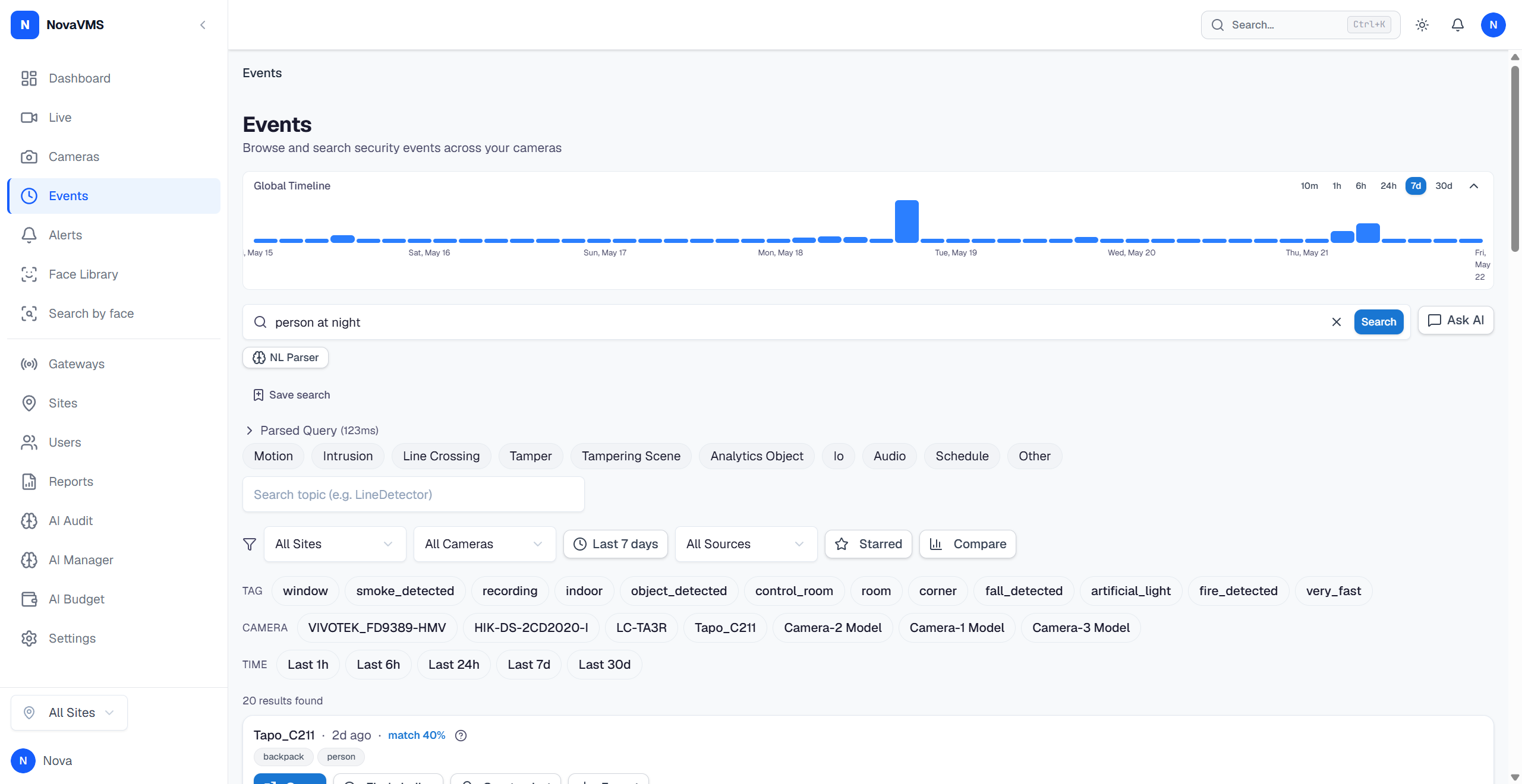Image resolution: width=1522 pixels, height=784 pixels.
Task: Click the AI Budget wallet icon
Action: [x=29, y=599]
